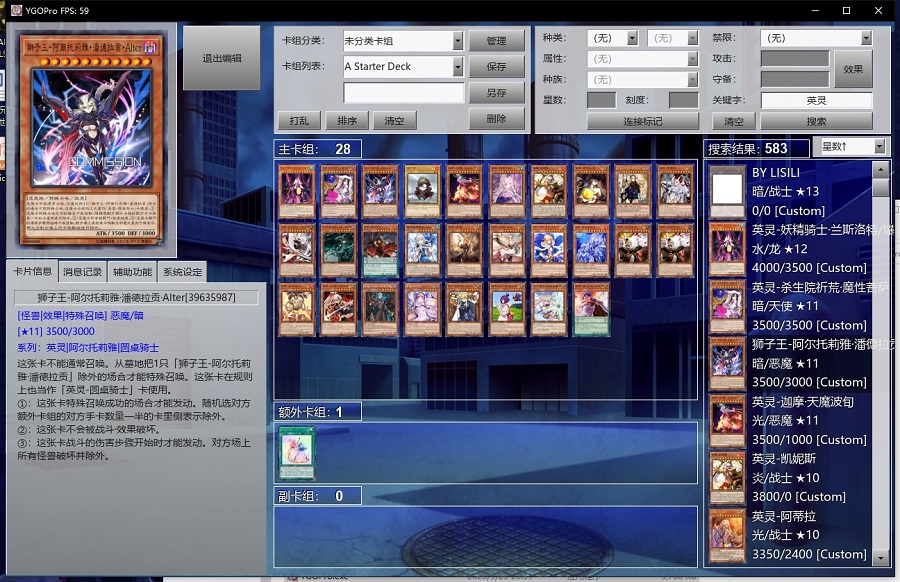Open the 星数↑ sort order dropdown
900x582 pixels.
click(879, 147)
